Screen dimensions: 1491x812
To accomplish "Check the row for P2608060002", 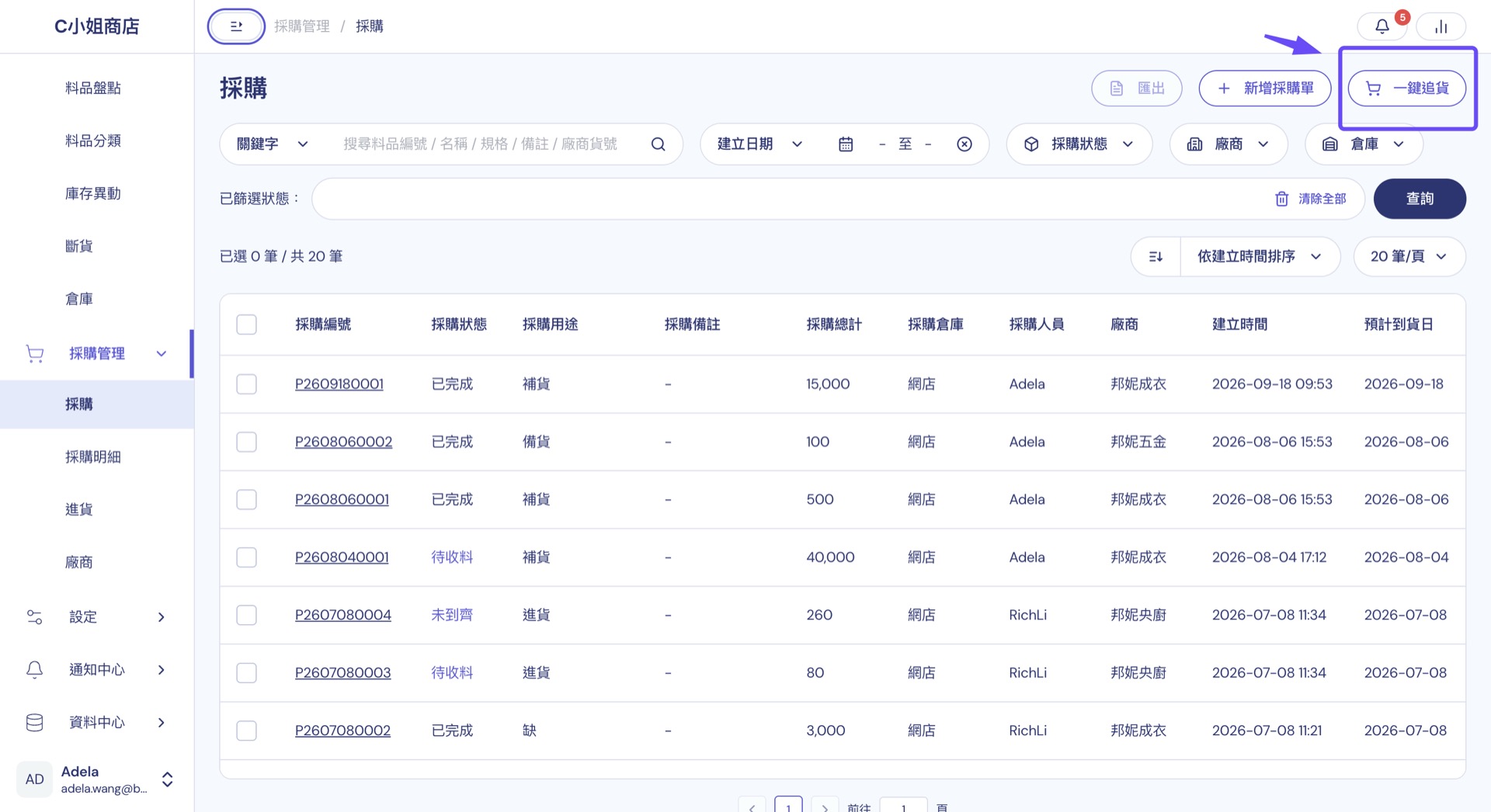I will pos(246,442).
